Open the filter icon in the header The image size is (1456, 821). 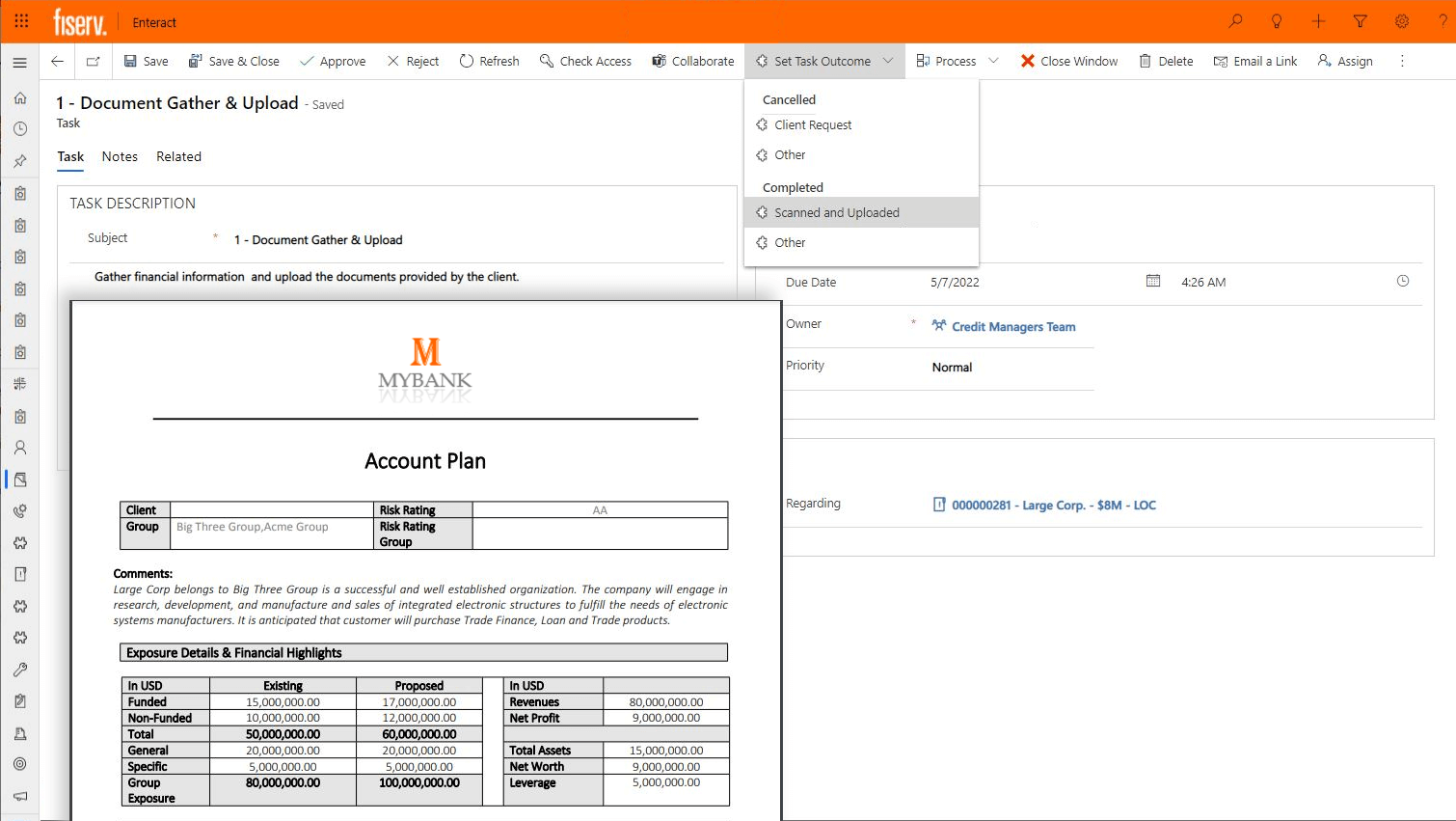pyautogui.click(x=1360, y=21)
